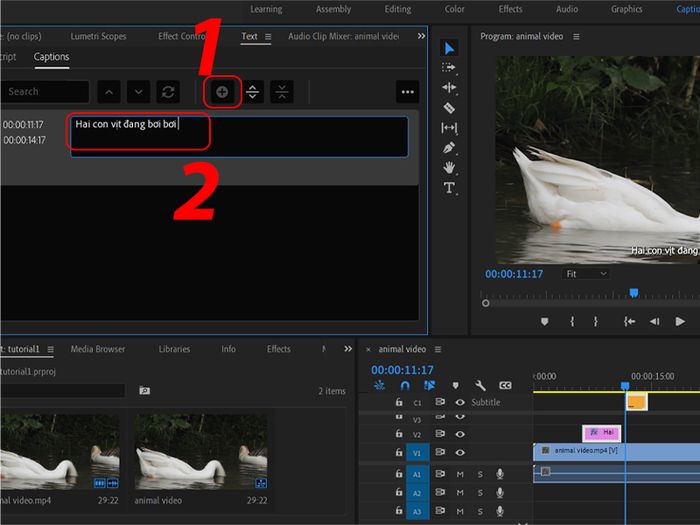Open the Libraries panel tab
700x525 pixels.
coord(174,349)
